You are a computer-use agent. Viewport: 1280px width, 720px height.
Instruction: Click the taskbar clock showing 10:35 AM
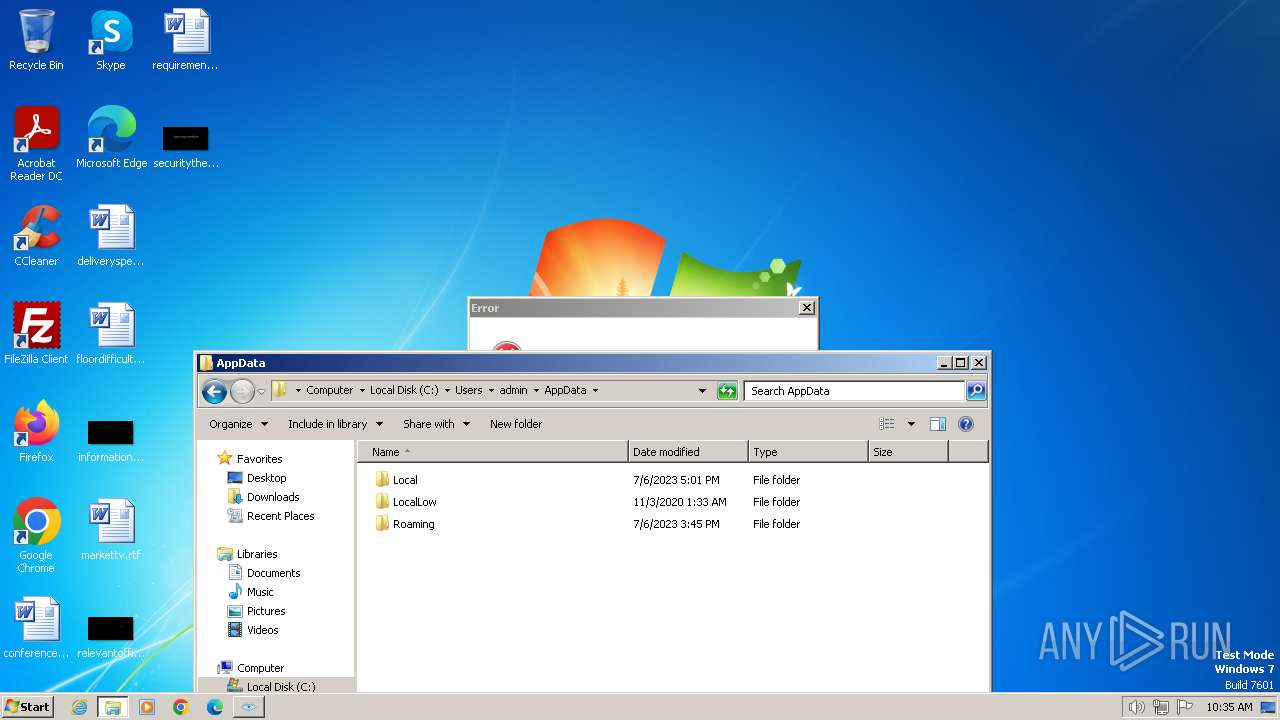[1229, 707]
